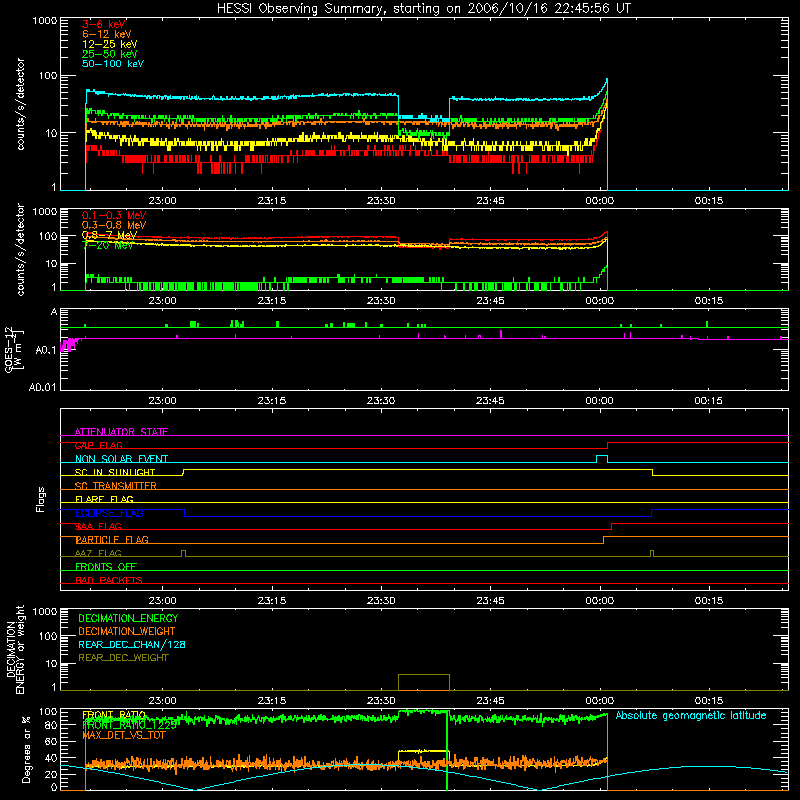Click the "100" tick on the decimation panel axis
The image size is (800, 800).
coord(48,636)
